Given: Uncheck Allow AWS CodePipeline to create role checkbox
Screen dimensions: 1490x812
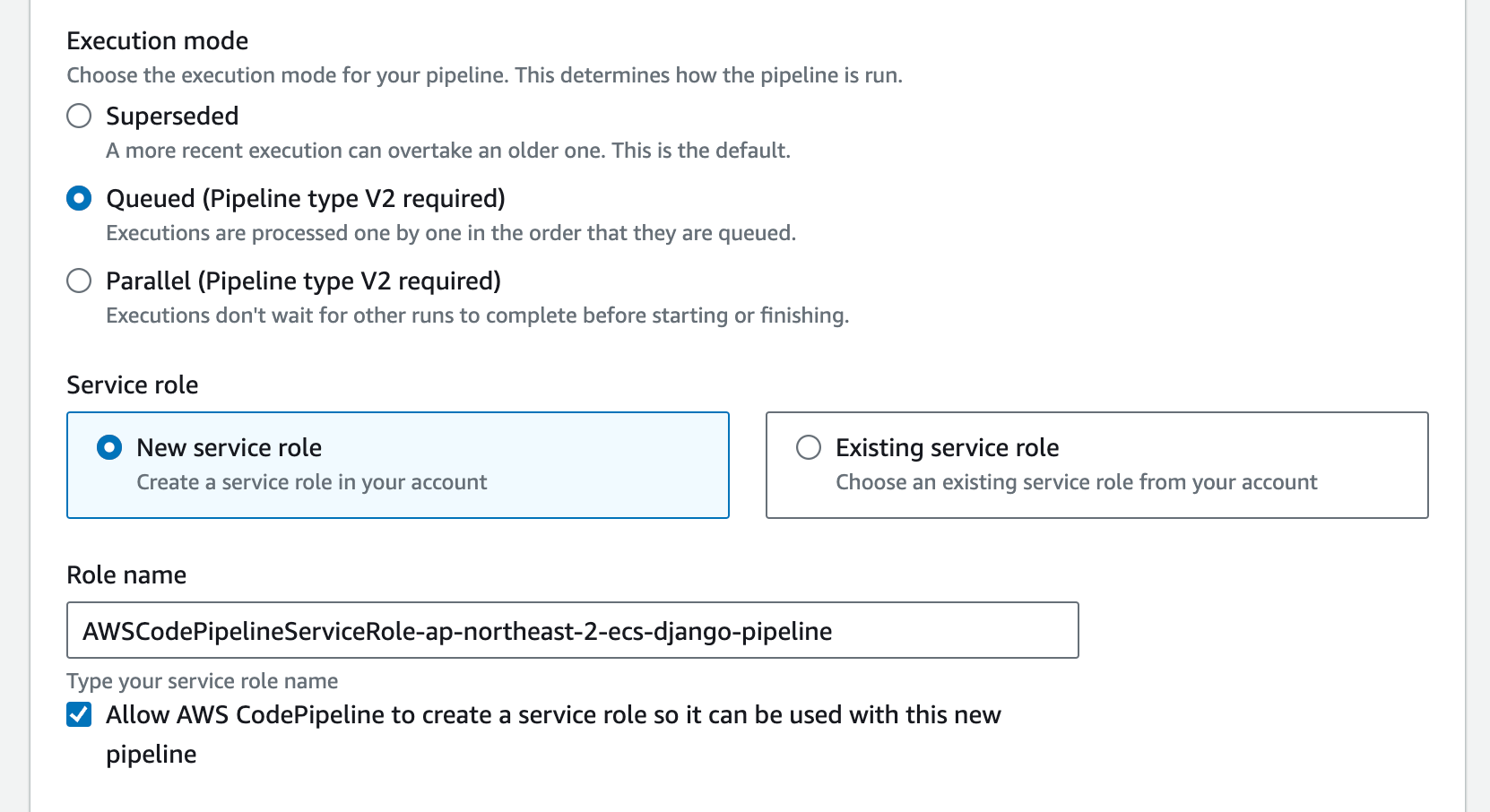Looking at the screenshot, I should coord(79,714).
